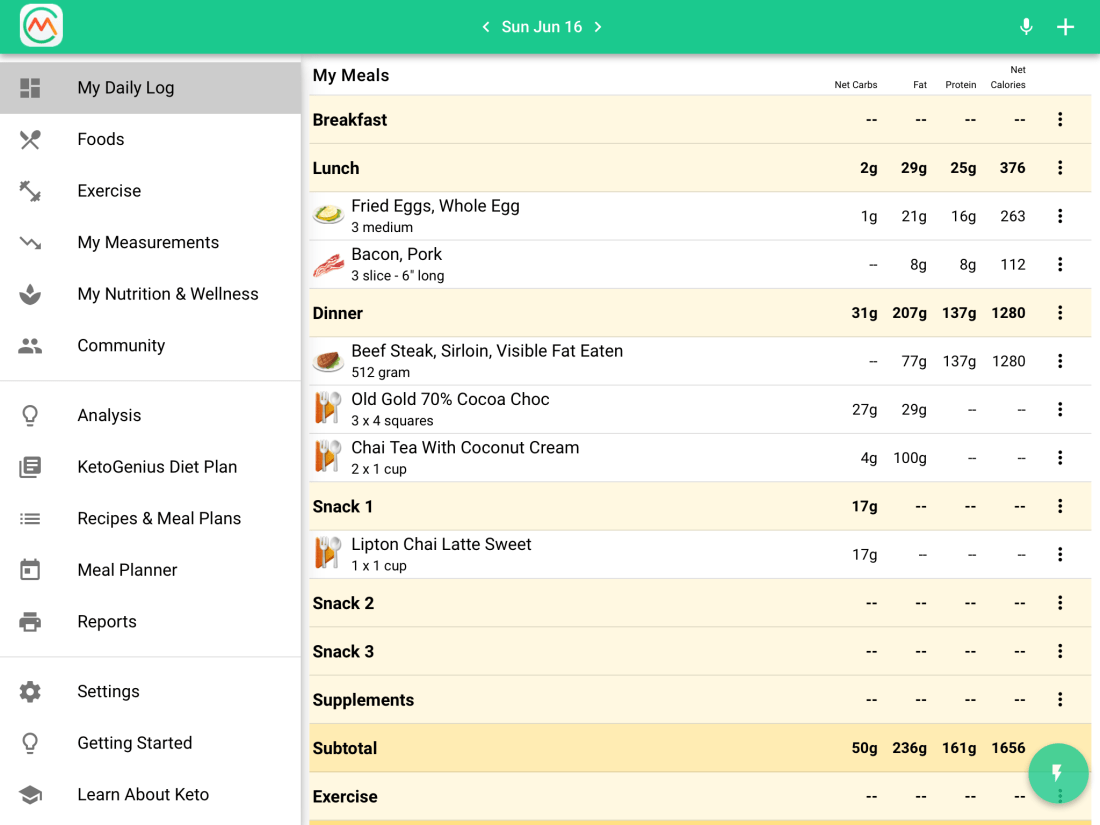
Task: Click the Community people icon
Action: 30,346
